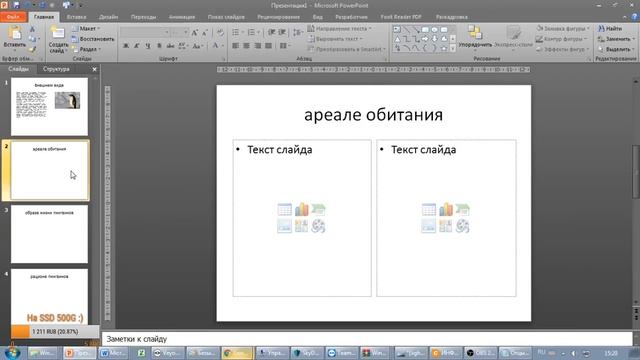Insert table icon in right placeholder
Viewport: 640px width, 360px height.
(429, 210)
